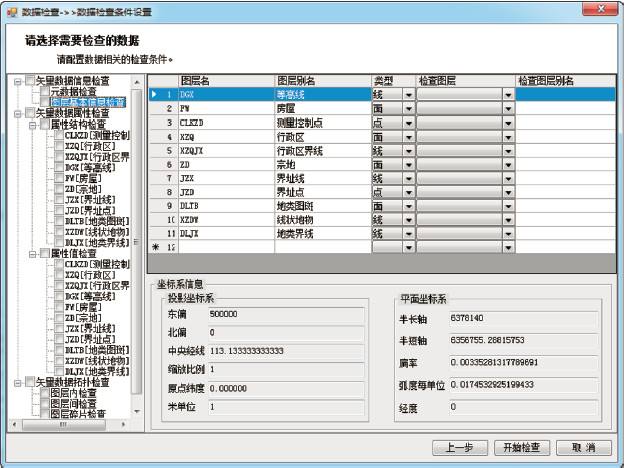Tick the 元数据检查 checkbox
Viewport: 624px width, 468px height.
tap(43, 91)
